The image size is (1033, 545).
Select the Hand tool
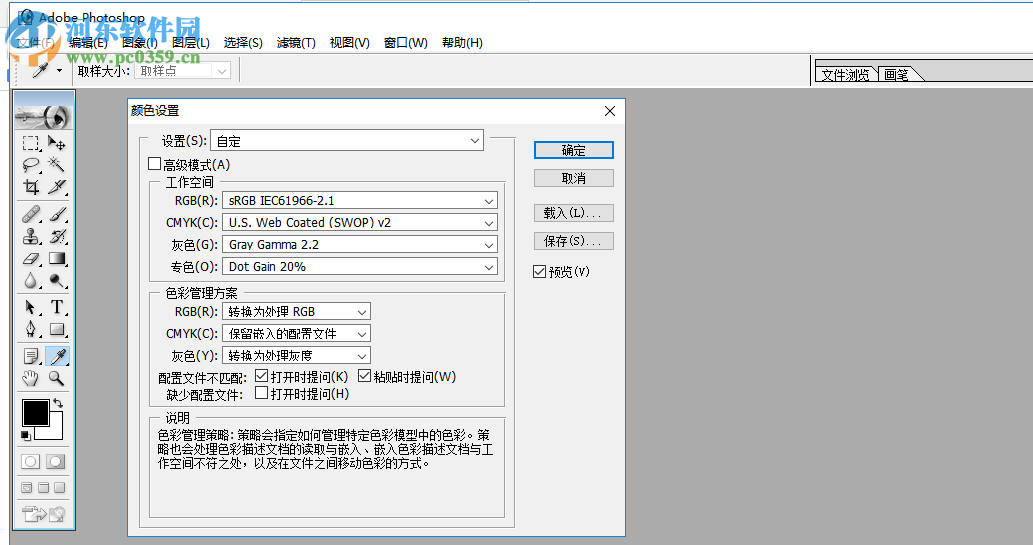click(x=30, y=378)
